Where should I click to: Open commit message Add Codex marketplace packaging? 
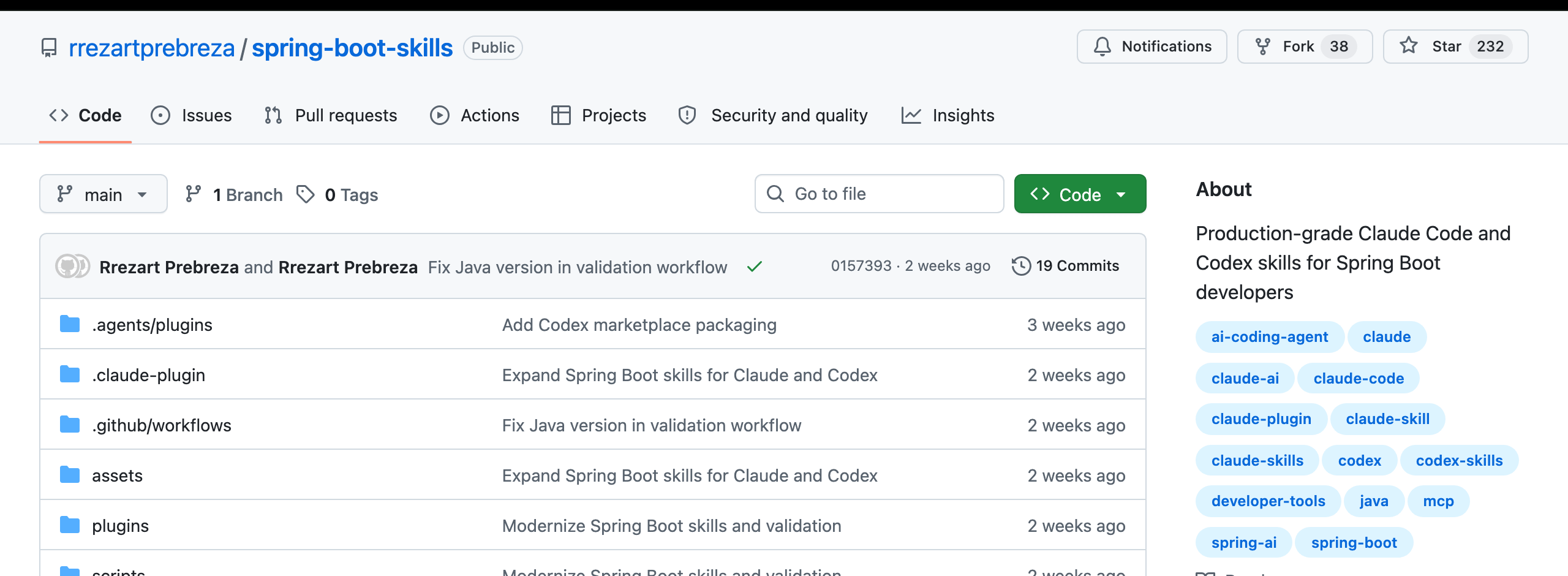click(639, 325)
